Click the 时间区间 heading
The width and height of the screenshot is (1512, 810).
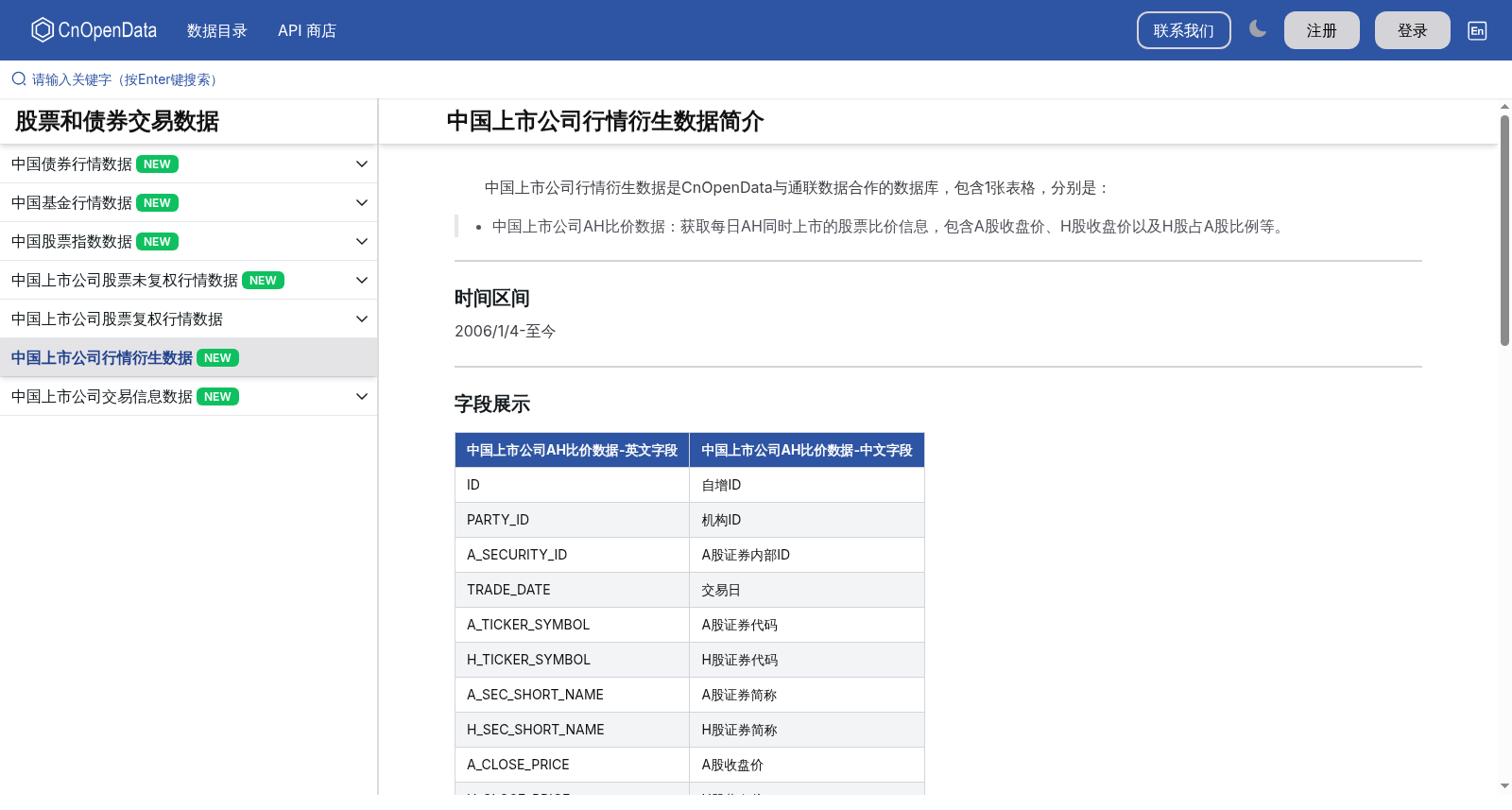pos(492,299)
